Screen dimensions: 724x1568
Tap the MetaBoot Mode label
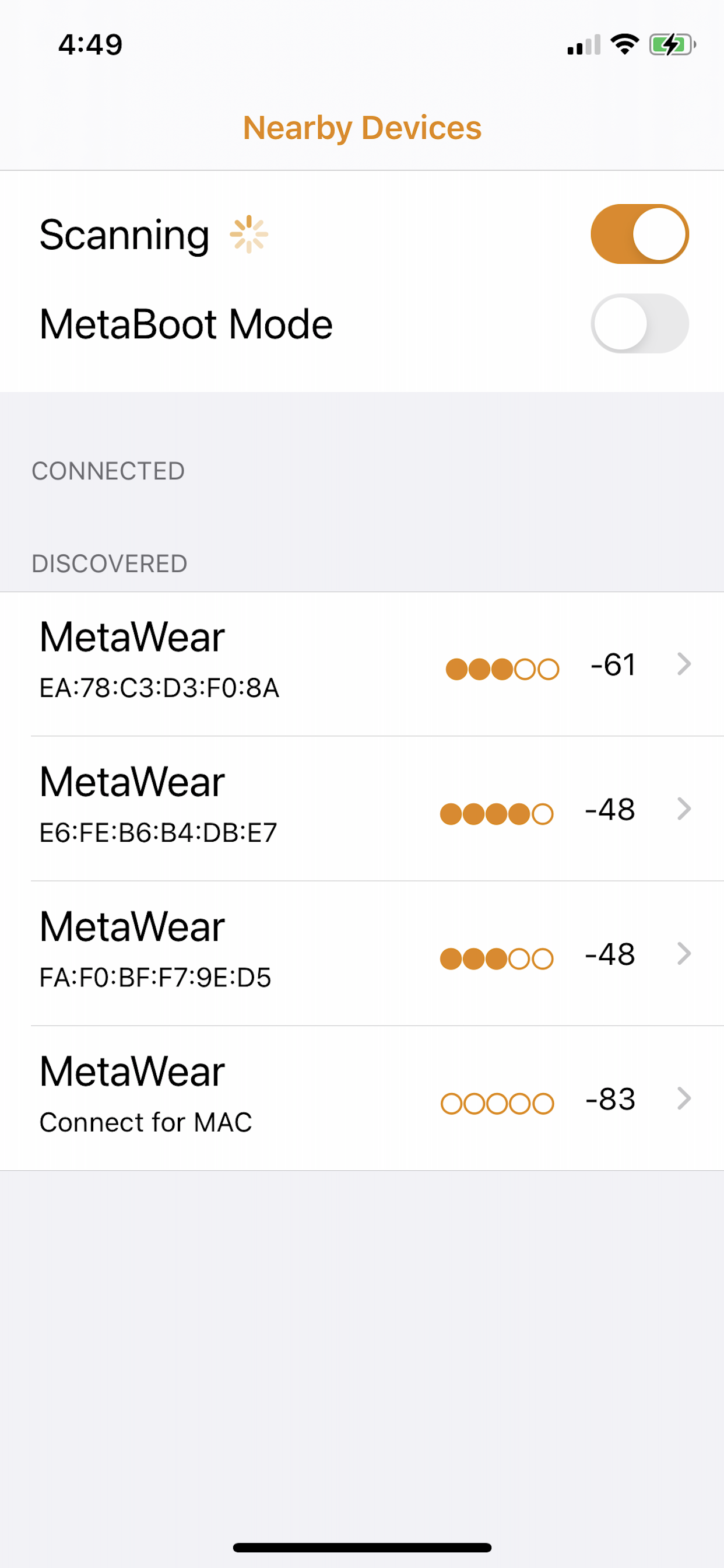(186, 324)
